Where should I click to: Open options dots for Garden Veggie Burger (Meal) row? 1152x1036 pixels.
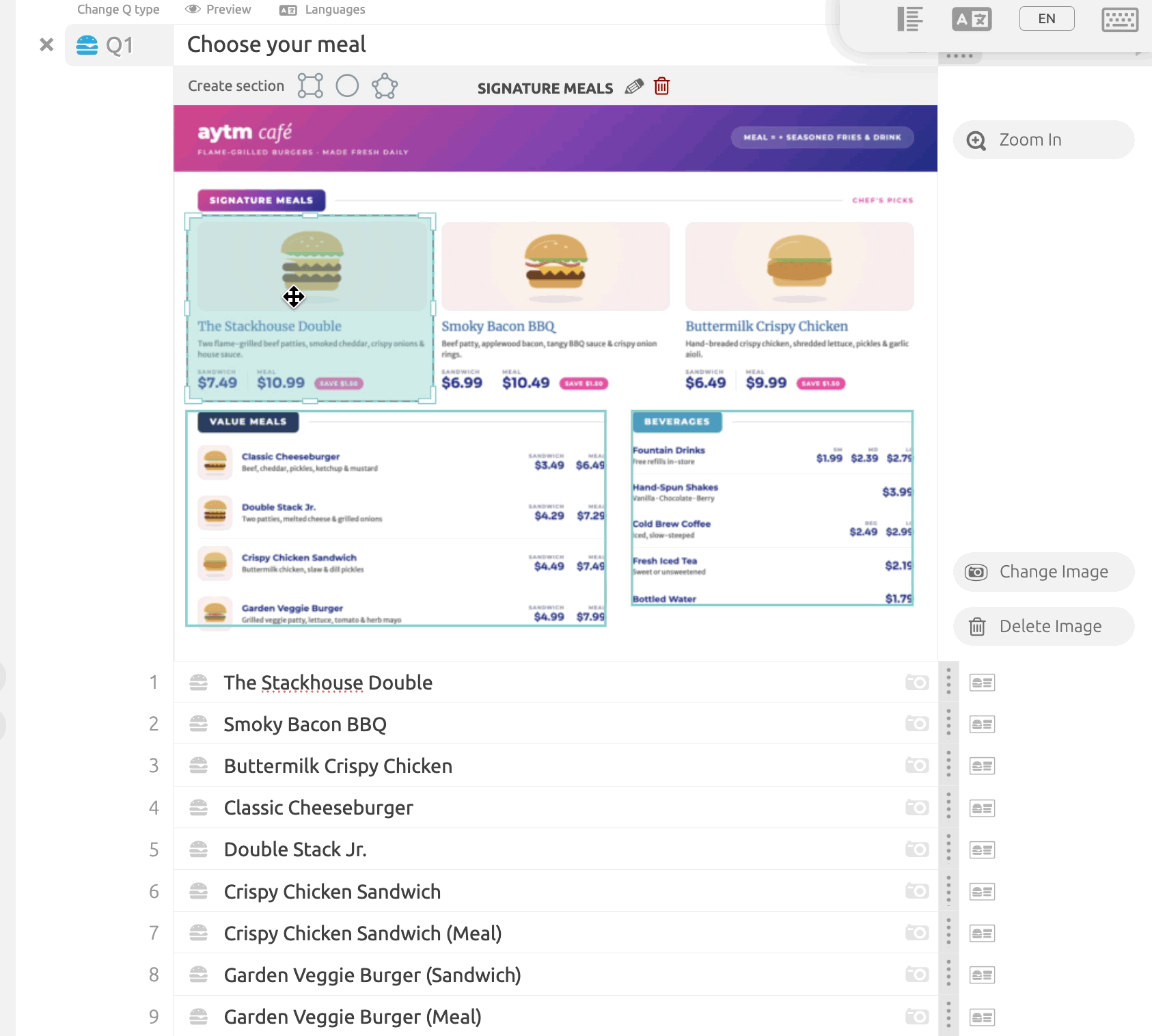coord(948,1017)
